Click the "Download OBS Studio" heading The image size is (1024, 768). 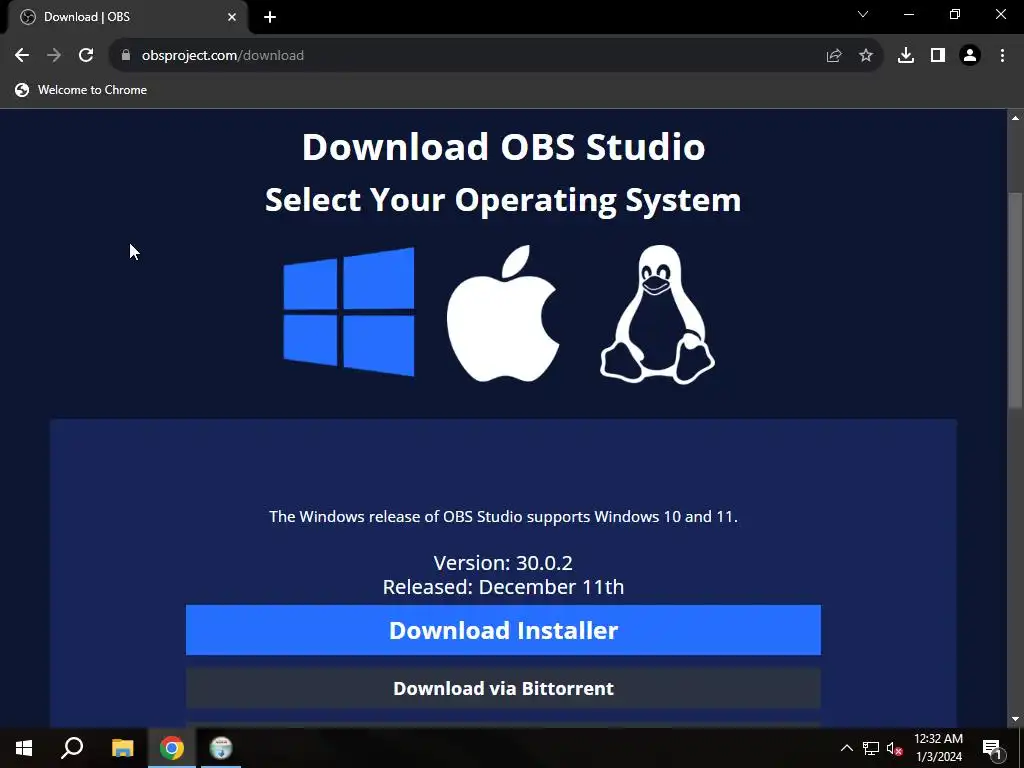click(x=504, y=147)
